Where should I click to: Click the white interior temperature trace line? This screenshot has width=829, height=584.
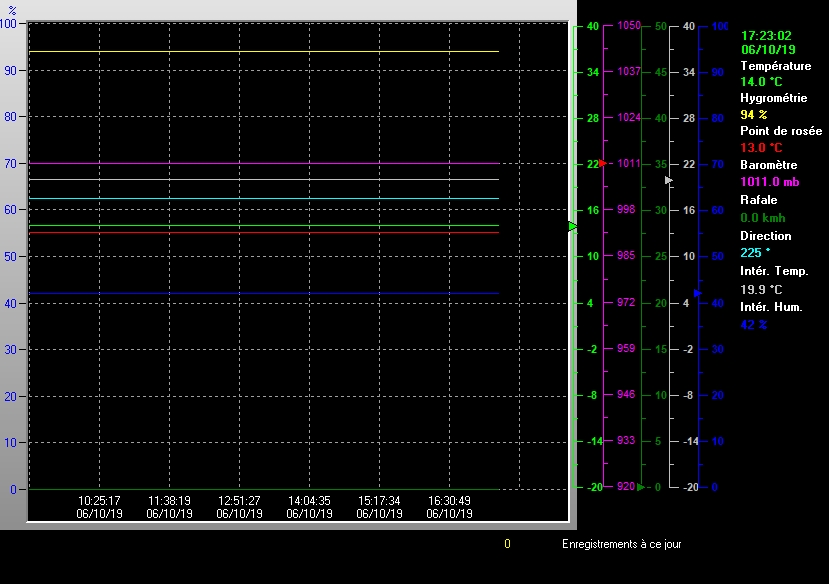pyautogui.click(x=264, y=180)
